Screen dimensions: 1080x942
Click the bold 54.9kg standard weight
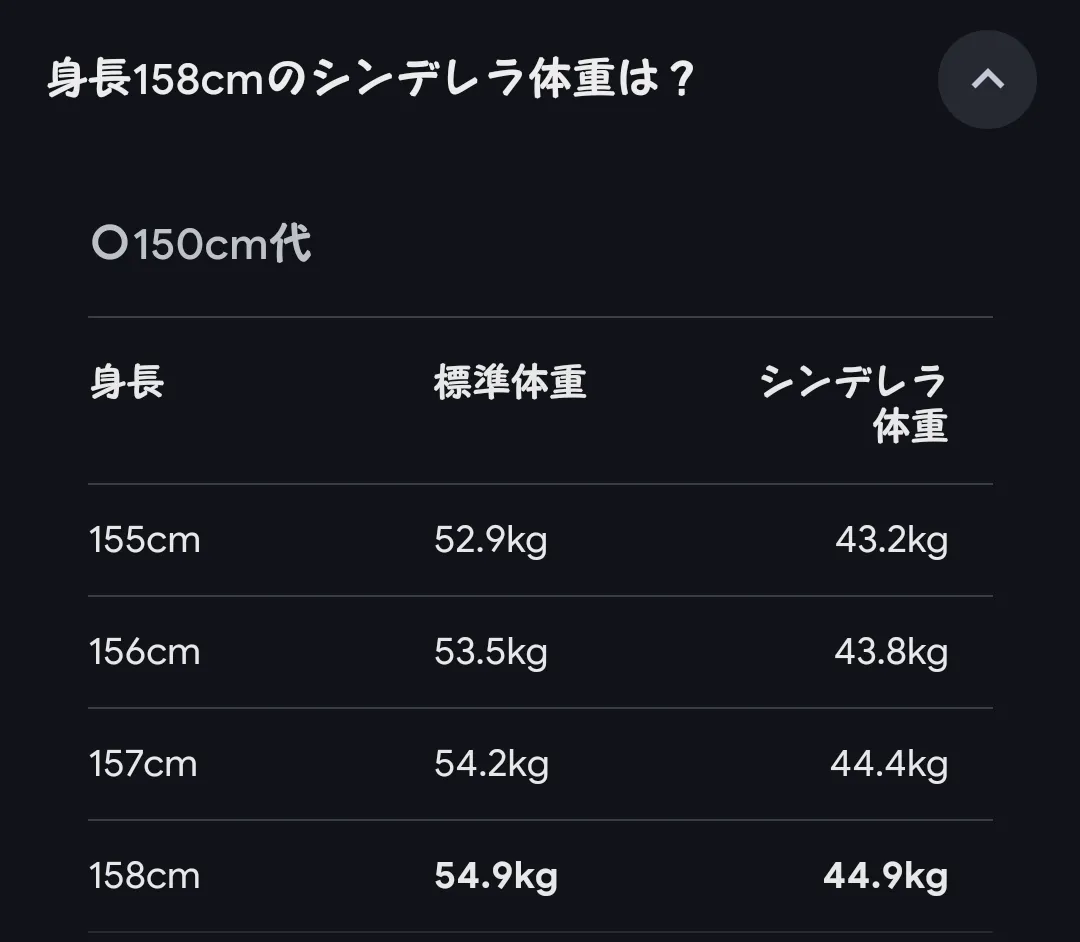tap(496, 877)
